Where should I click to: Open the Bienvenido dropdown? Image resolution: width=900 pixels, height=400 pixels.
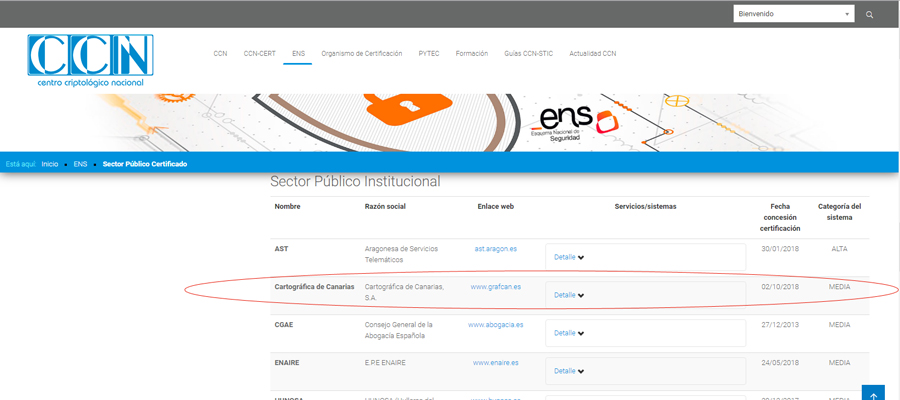pos(793,14)
